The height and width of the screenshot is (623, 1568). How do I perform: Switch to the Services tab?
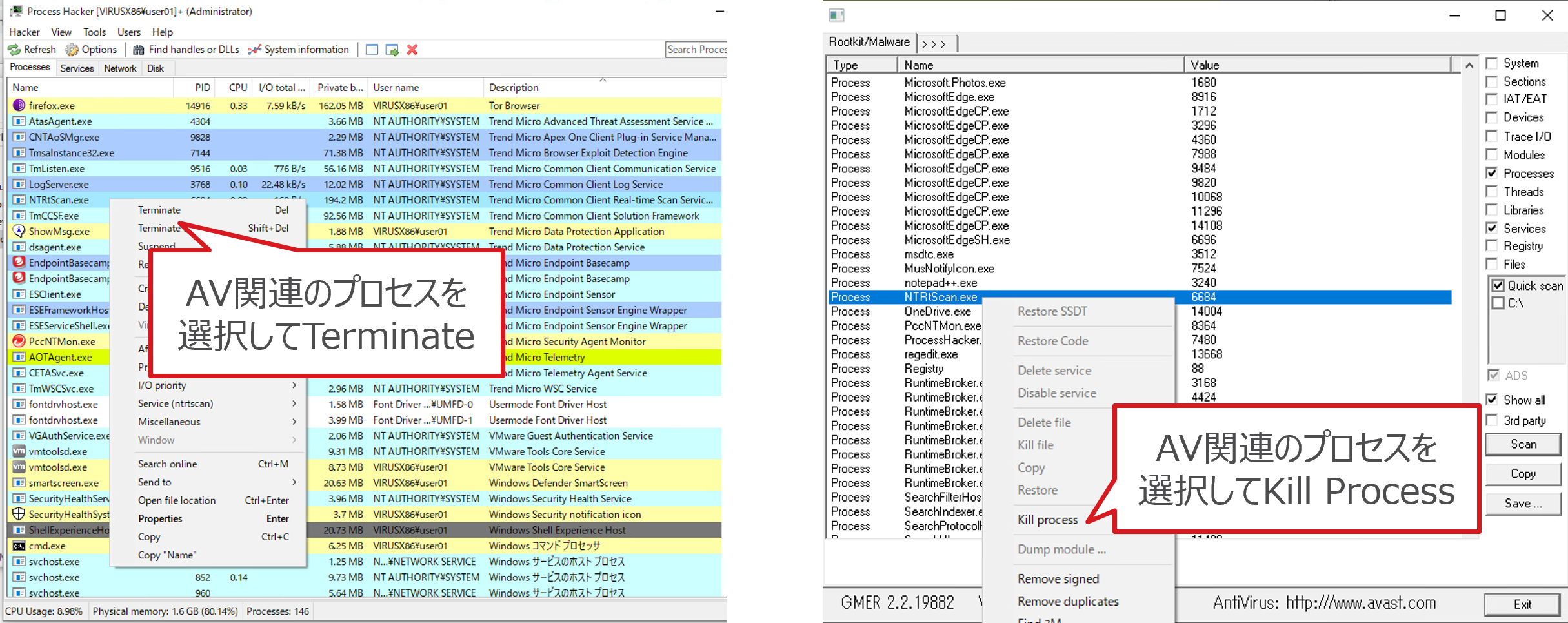tap(77, 68)
